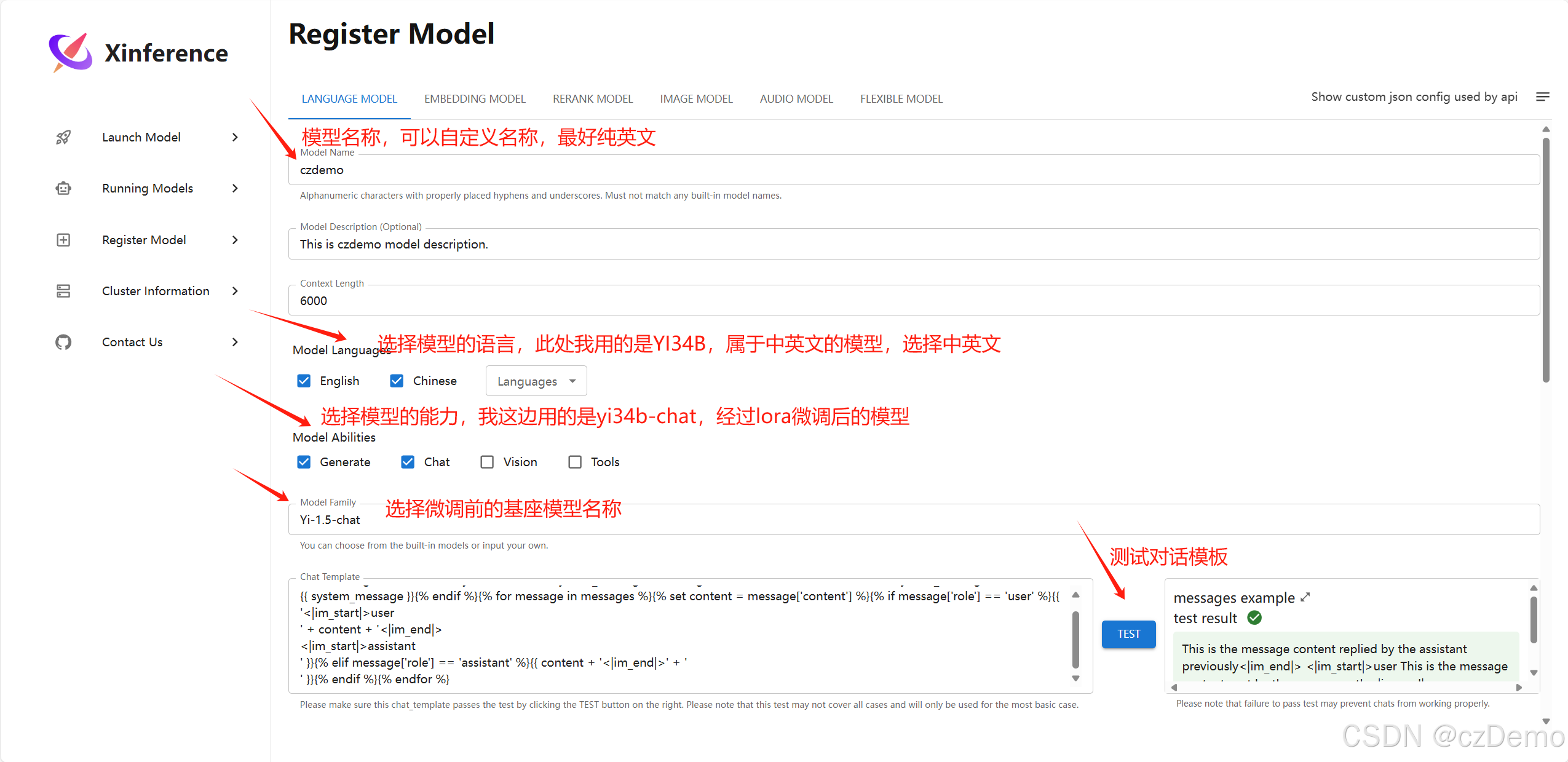Click the messages example label

point(1234,598)
